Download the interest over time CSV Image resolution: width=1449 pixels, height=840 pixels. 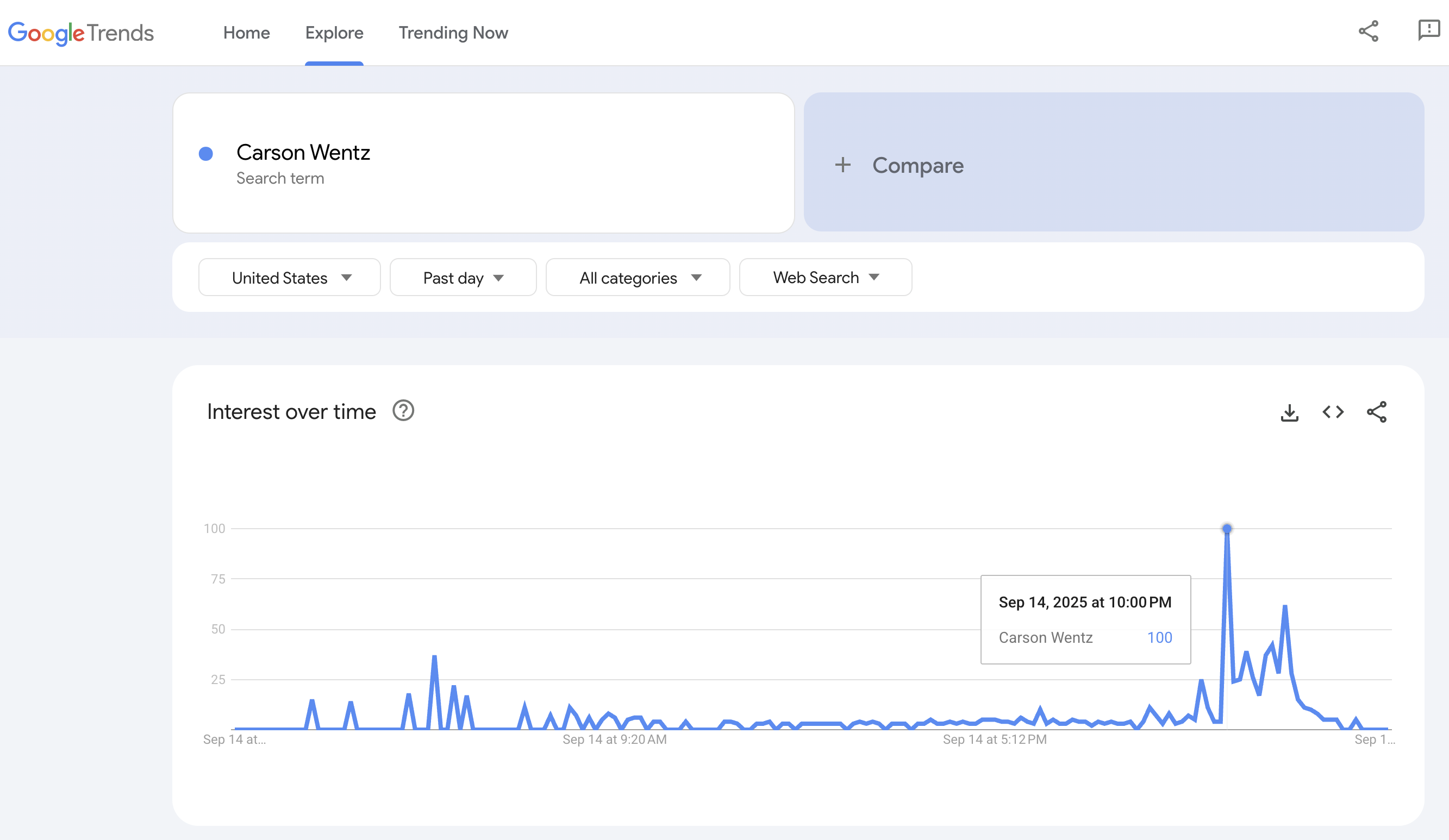tap(1289, 412)
